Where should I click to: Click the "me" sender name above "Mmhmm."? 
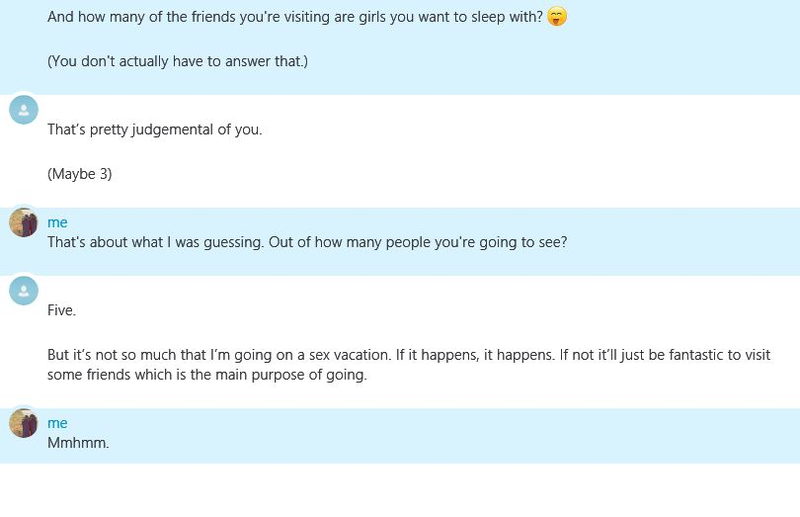point(57,423)
